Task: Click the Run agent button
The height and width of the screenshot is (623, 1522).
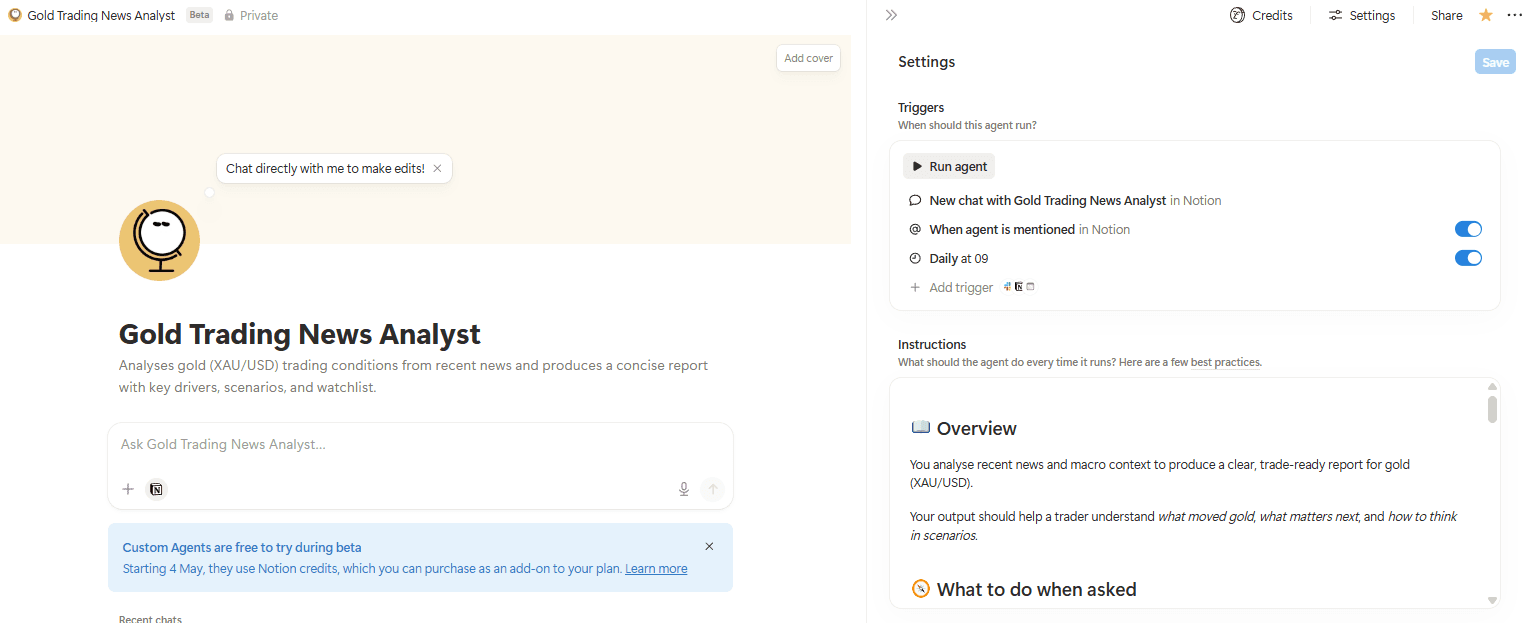Action: 949,166
